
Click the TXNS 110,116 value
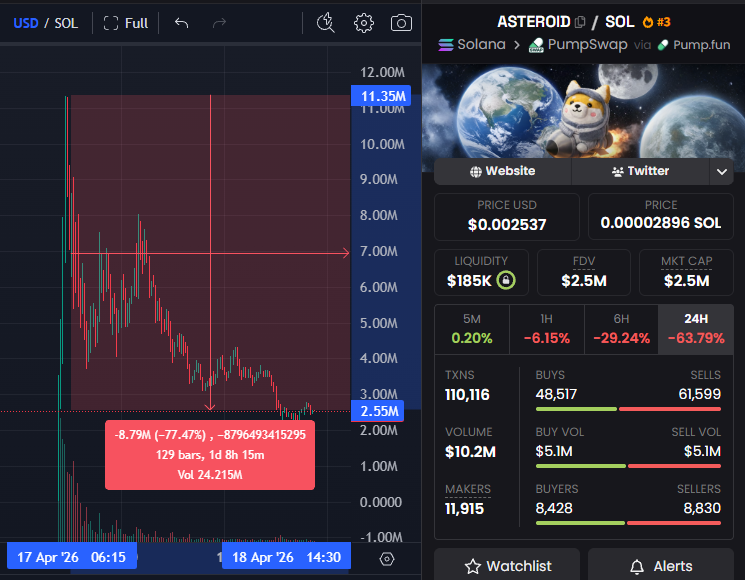click(467, 395)
